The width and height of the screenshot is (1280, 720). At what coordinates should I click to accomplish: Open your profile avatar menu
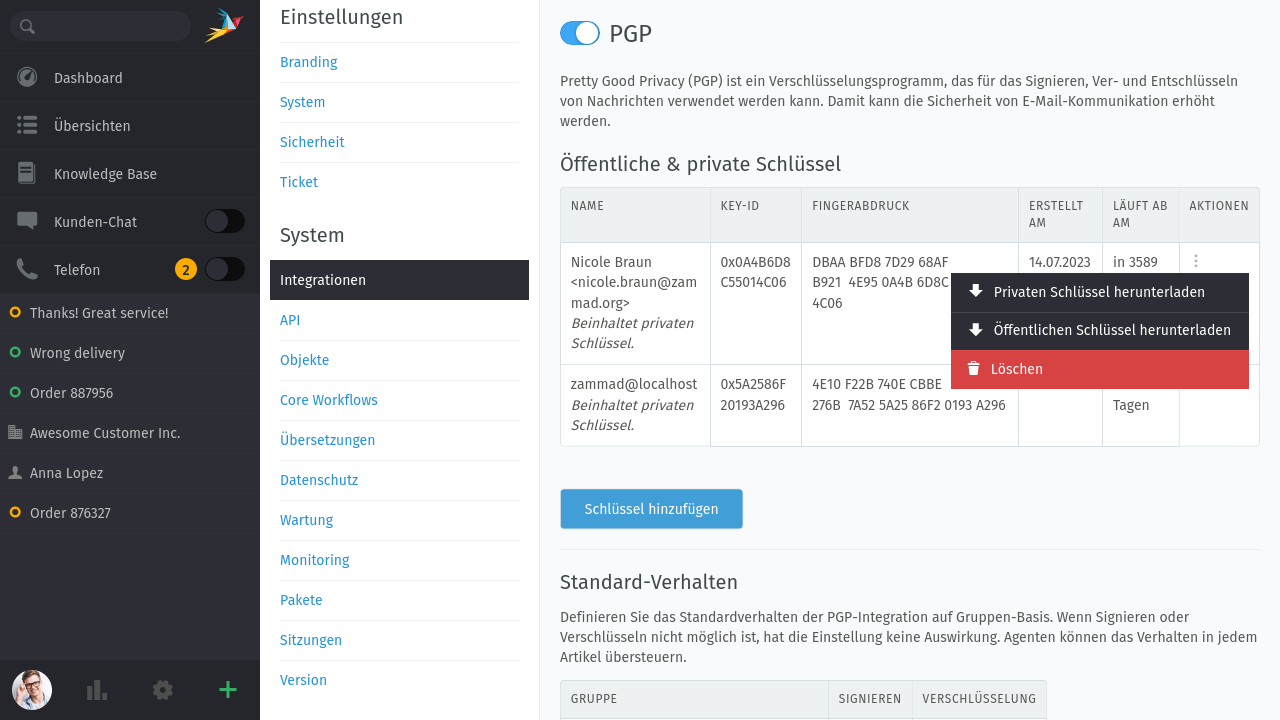pyautogui.click(x=31, y=690)
